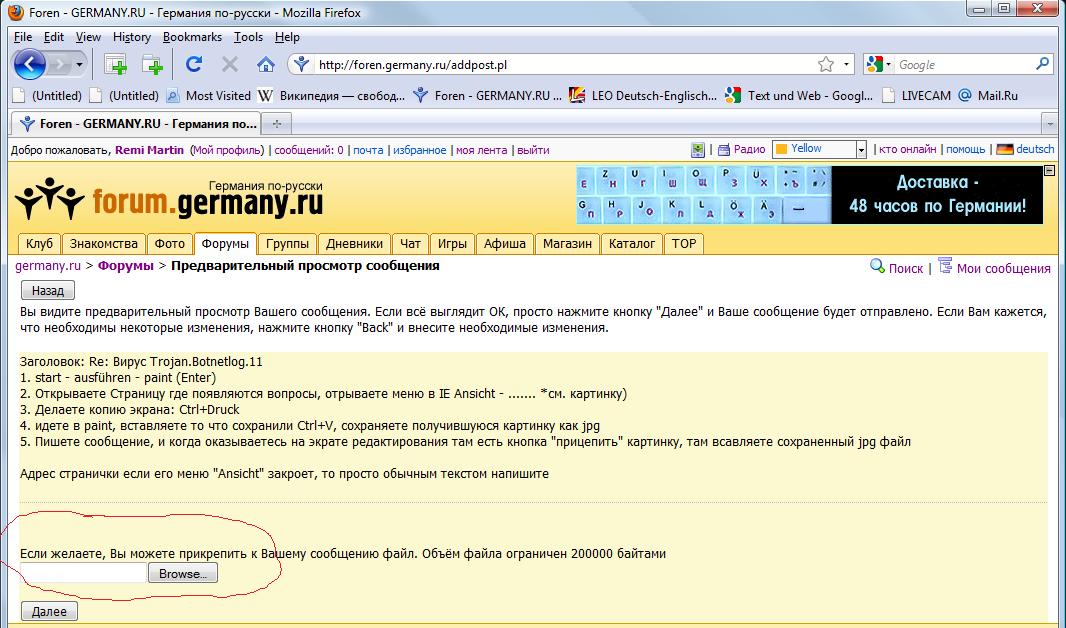Click the forum.germany.ru logo
1066x628 pixels.
tap(169, 198)
